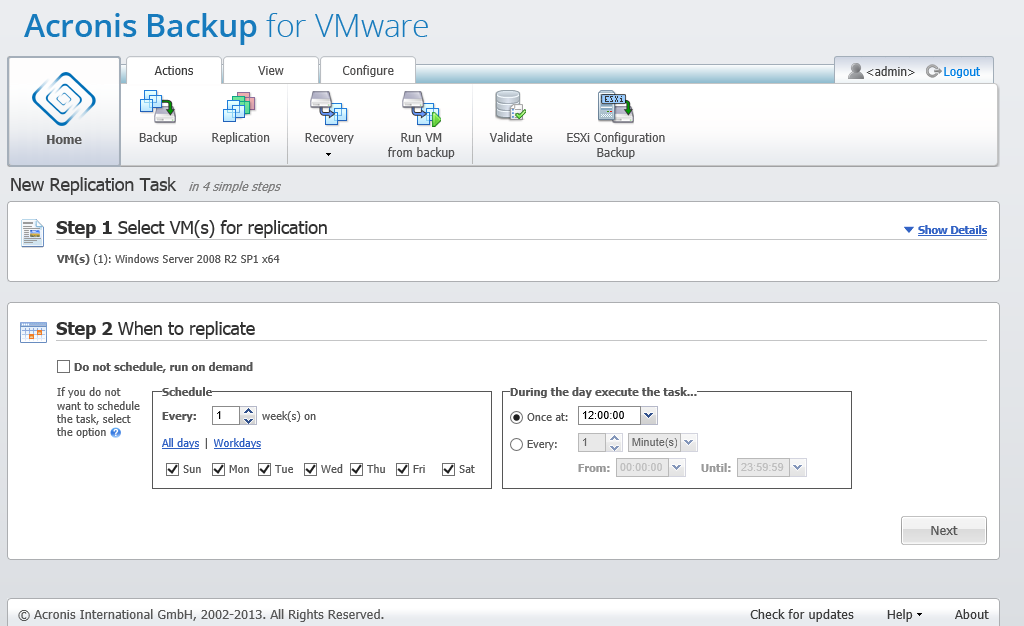Uncheck the Sat checkbox
Viewport: 1024px width, 626px height.
click(448, 469)
